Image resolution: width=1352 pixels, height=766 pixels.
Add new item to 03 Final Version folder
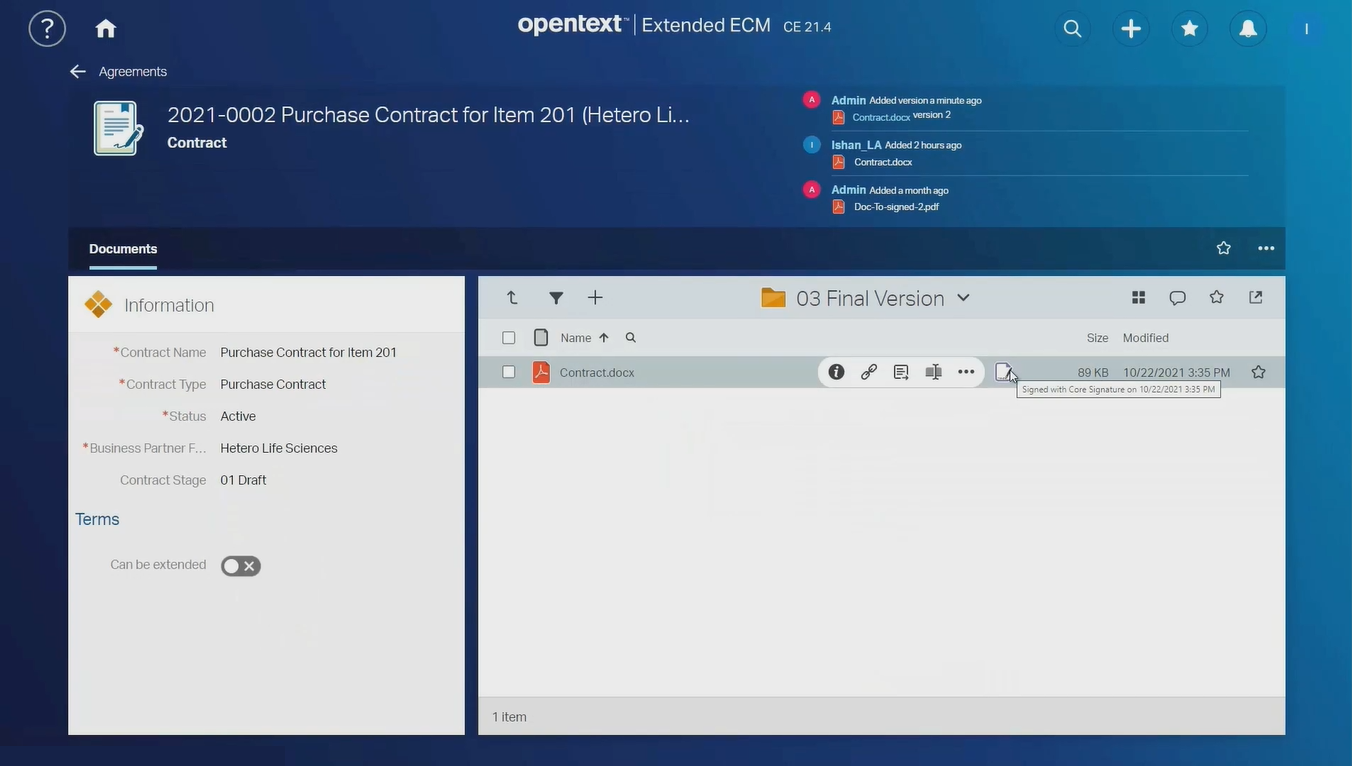[x=595, y=297]
